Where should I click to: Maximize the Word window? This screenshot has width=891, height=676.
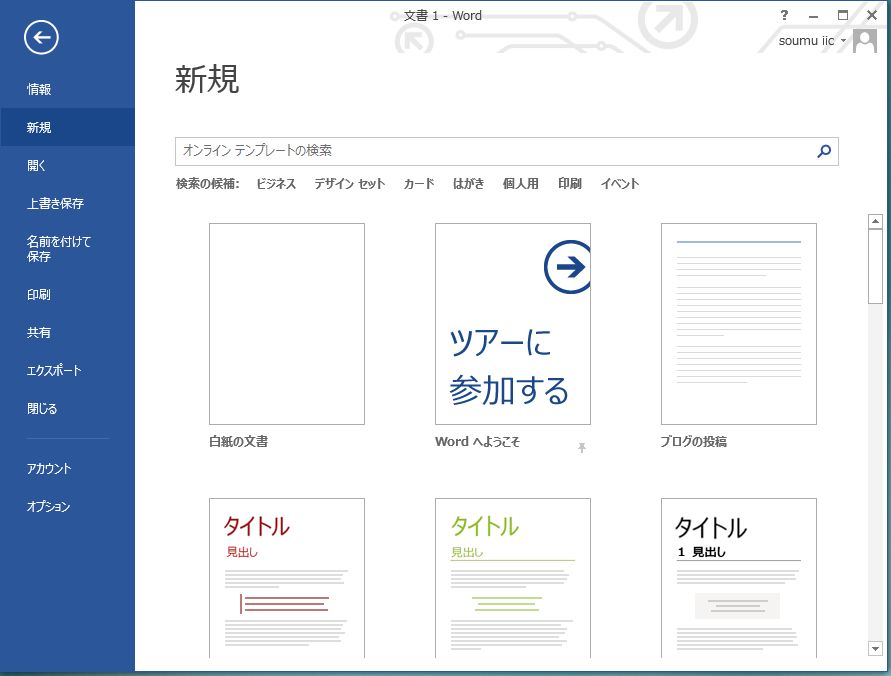click(843, 15)
